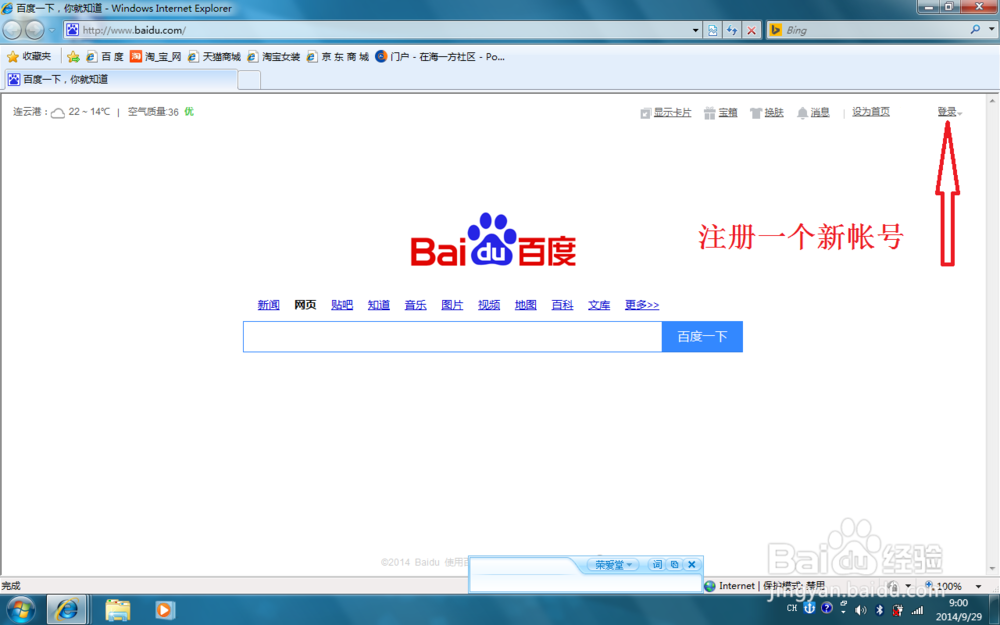
Task: Click the Compatibility View icon
Action: [712, 30]
